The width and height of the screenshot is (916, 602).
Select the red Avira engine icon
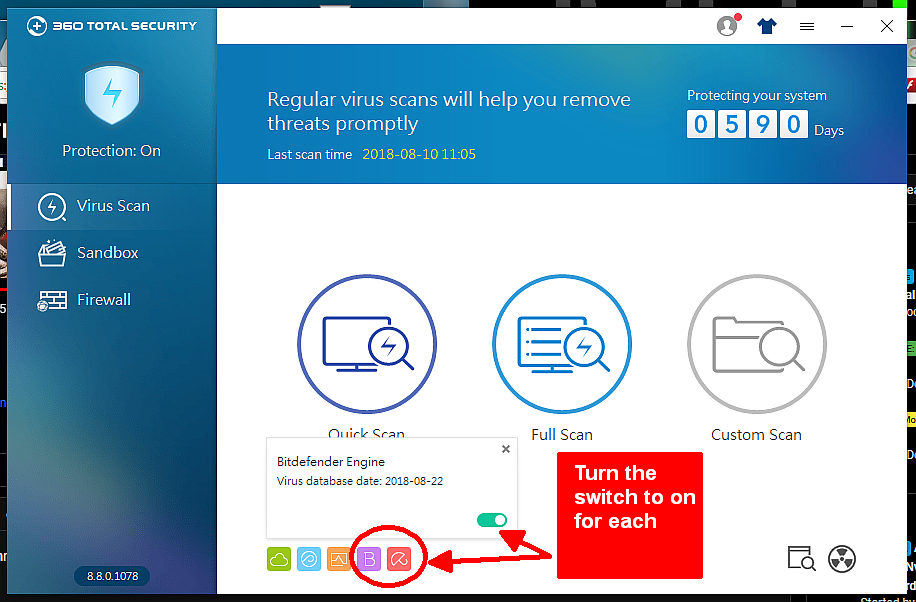pyautogui.click(x=399, y=559)
